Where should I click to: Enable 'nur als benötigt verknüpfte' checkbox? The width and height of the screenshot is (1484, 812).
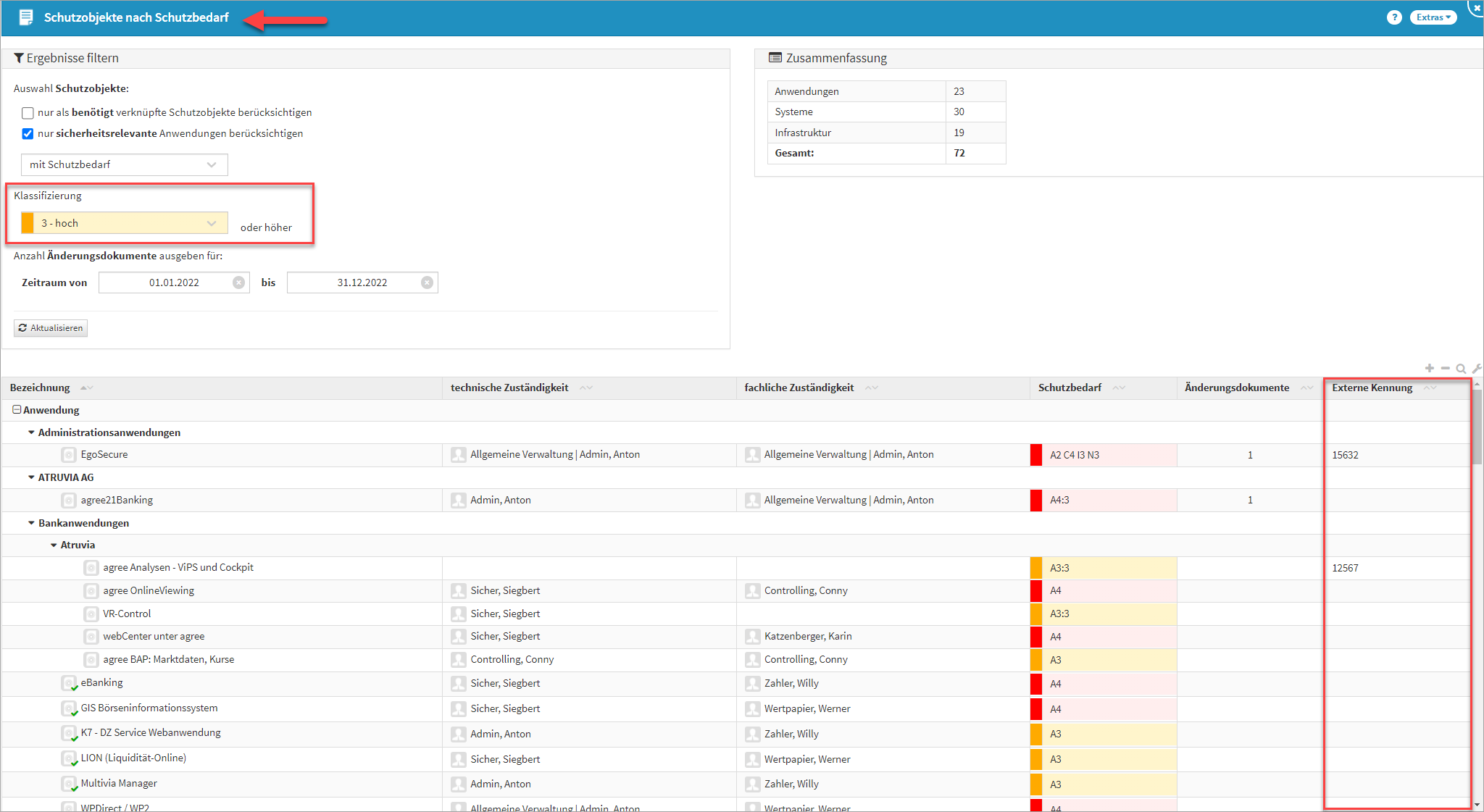click(x=28, y=113)
